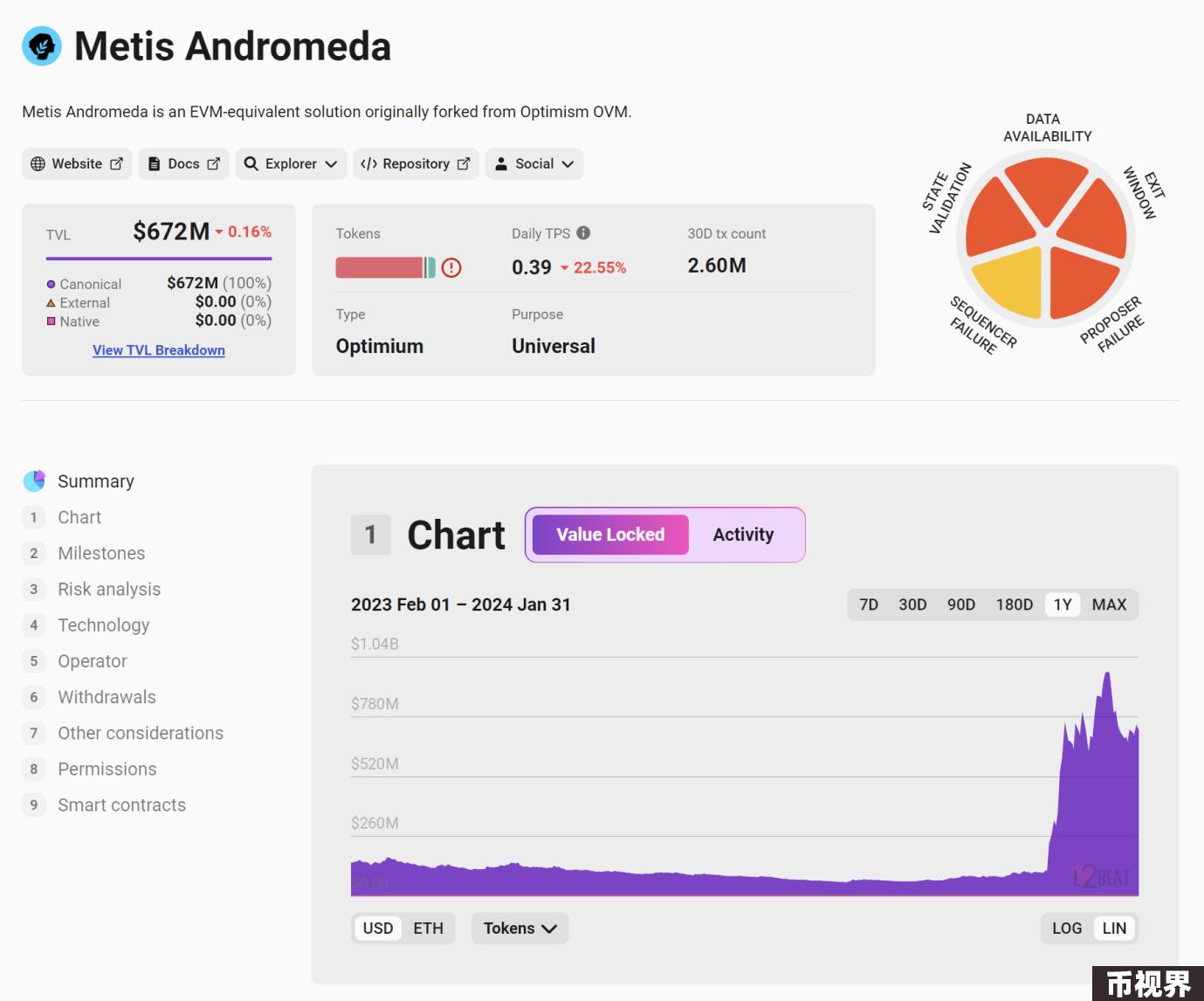Click the 0.39 Daily TPS value
Screen dimensions: 1204x1001
pyautogui.click(x=532, y=267)
